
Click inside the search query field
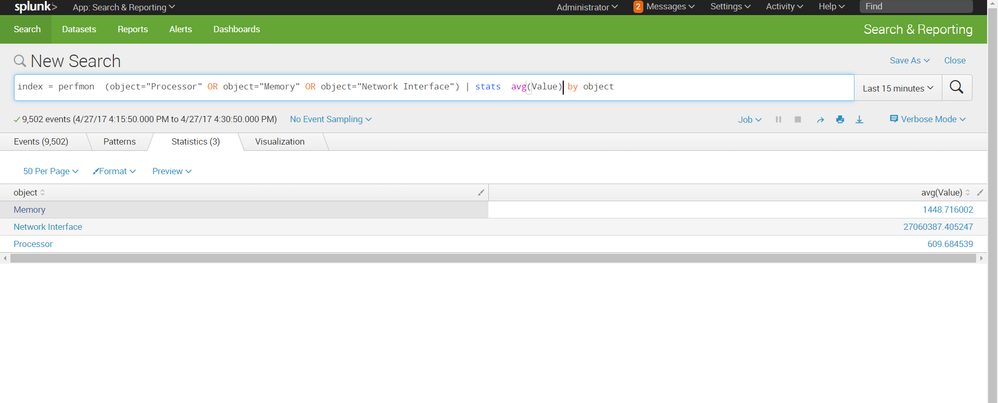coord(700,88)
